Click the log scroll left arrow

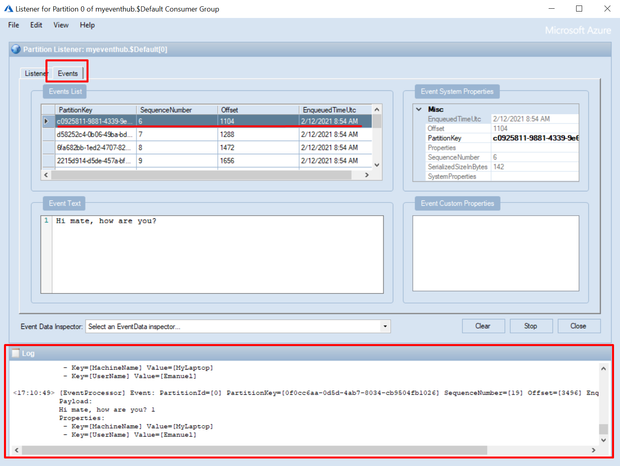[17, 450]
